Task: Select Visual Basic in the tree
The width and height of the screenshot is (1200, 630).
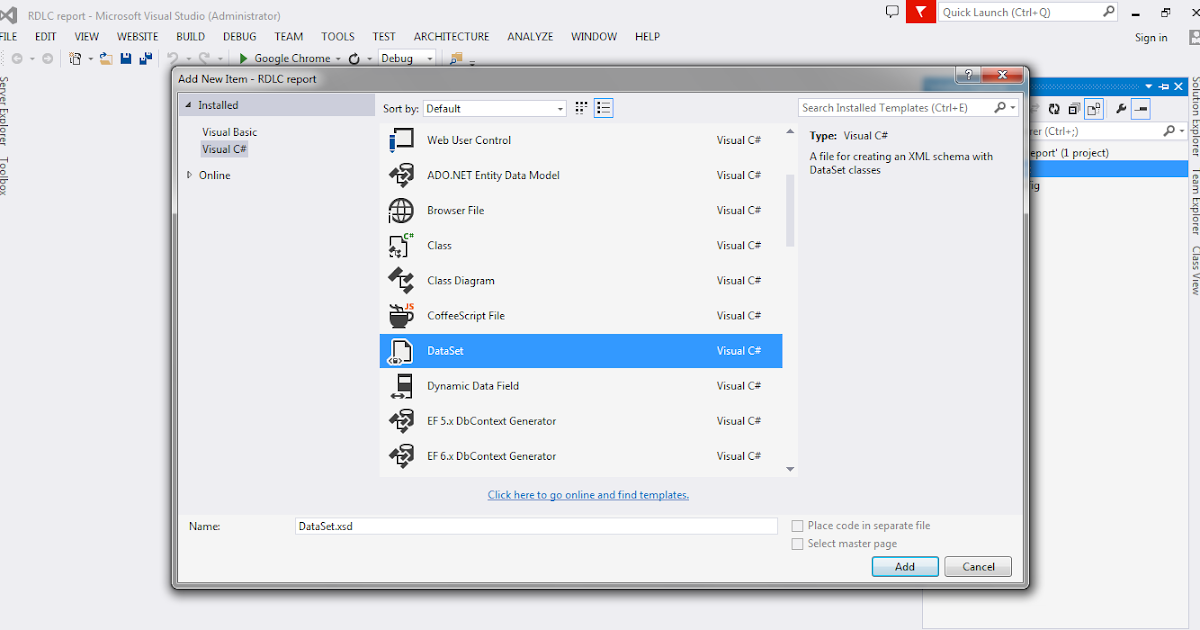Action: [x=230, y=132]
